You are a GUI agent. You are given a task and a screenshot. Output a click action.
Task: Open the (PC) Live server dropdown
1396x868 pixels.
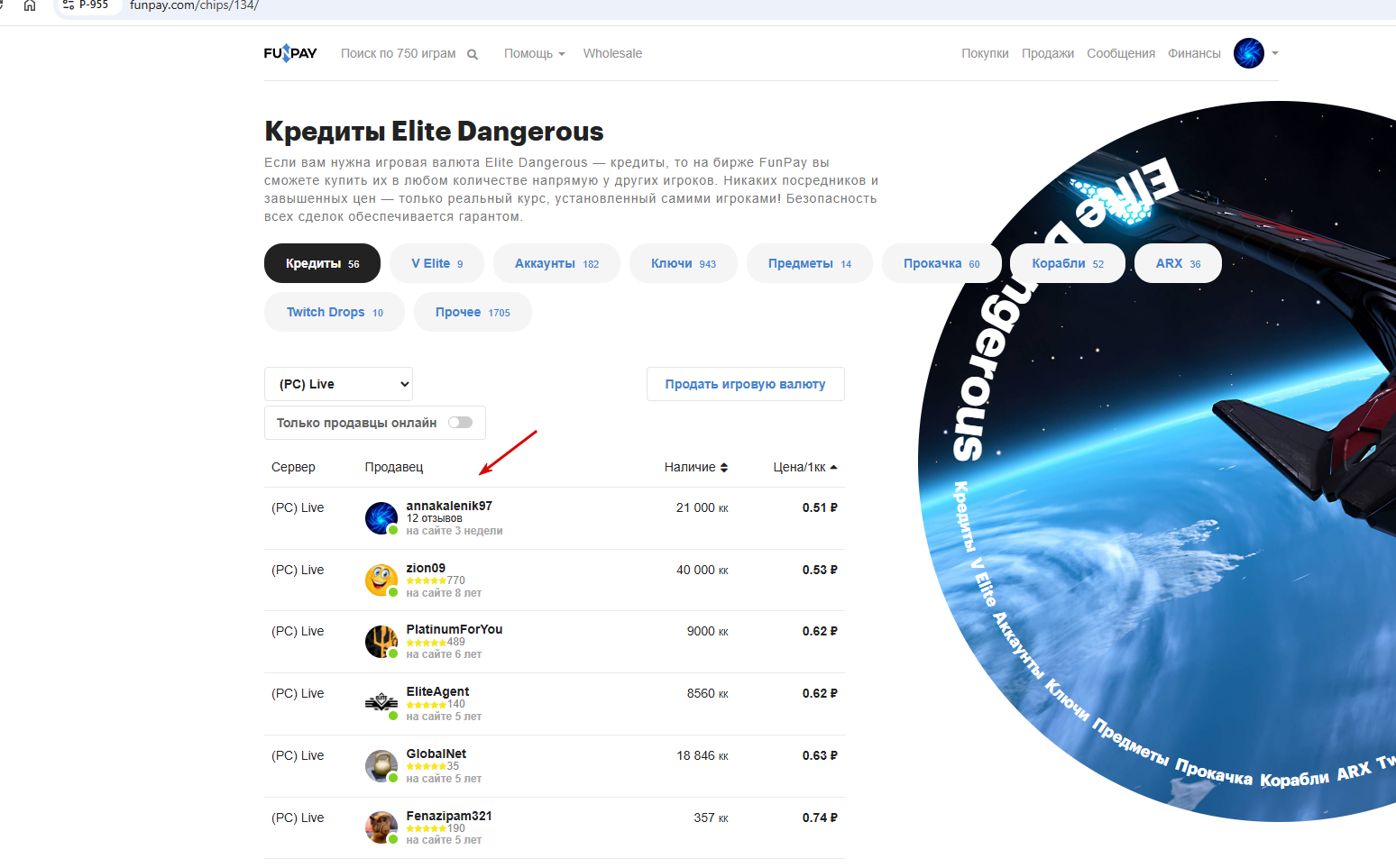coord(338,384)
